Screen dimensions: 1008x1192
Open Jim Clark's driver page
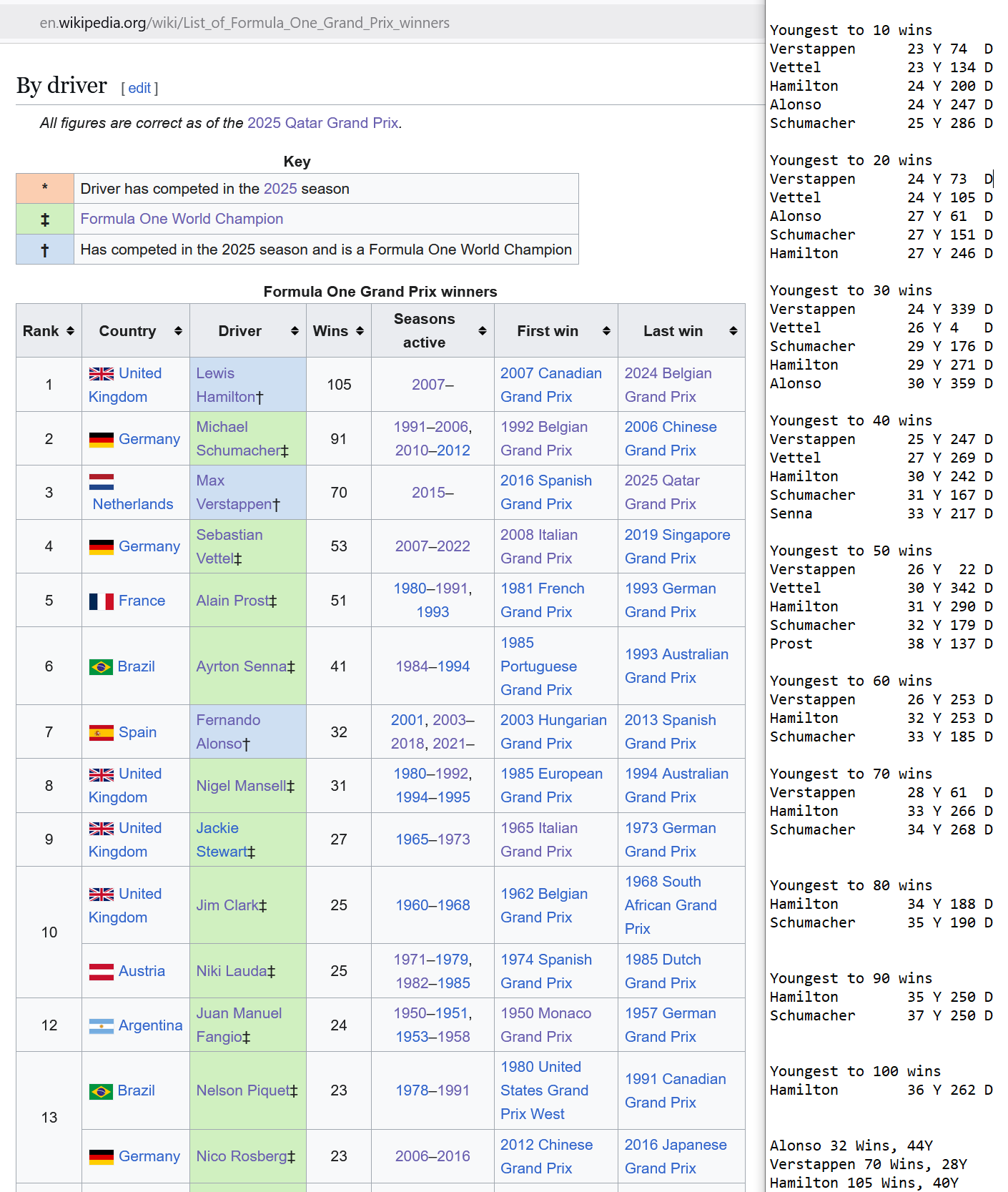tap(227, 905)
